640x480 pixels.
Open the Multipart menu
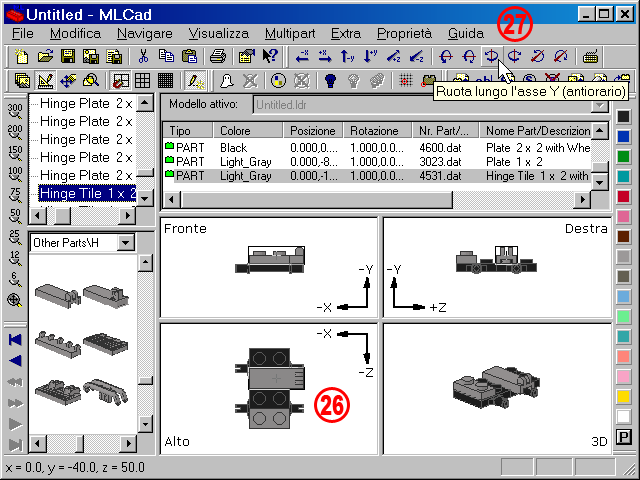(290, 33)
